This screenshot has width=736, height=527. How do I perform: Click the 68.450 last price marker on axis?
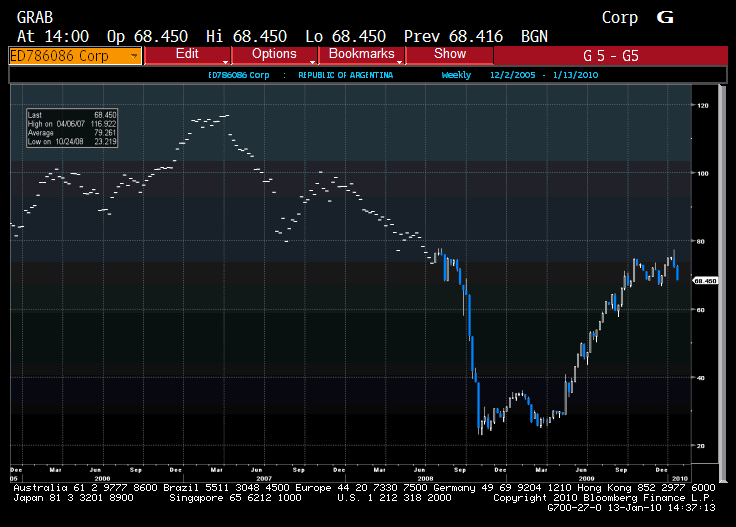tap(705, 281)
